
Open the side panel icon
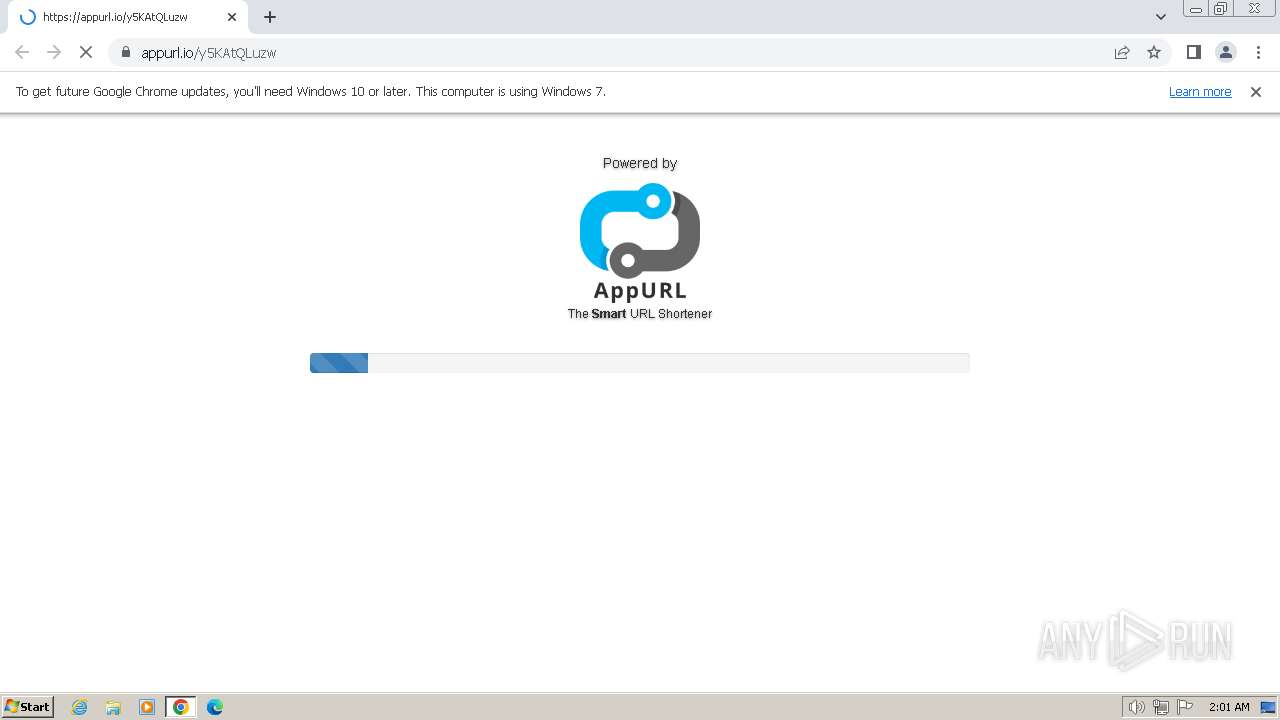pyautogui.click(x=1193, y=52)
